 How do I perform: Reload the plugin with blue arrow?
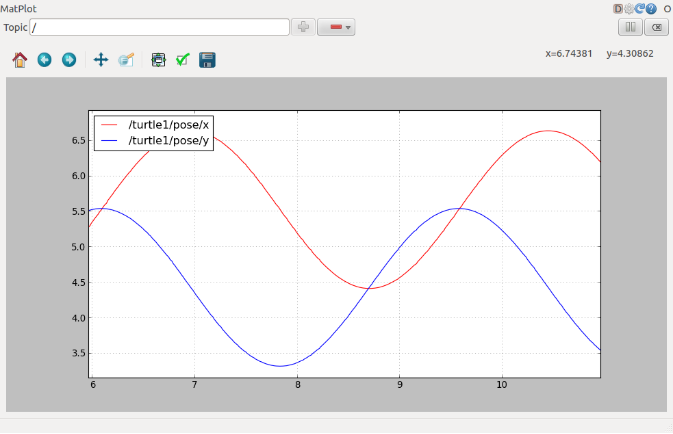pos(640,9)
